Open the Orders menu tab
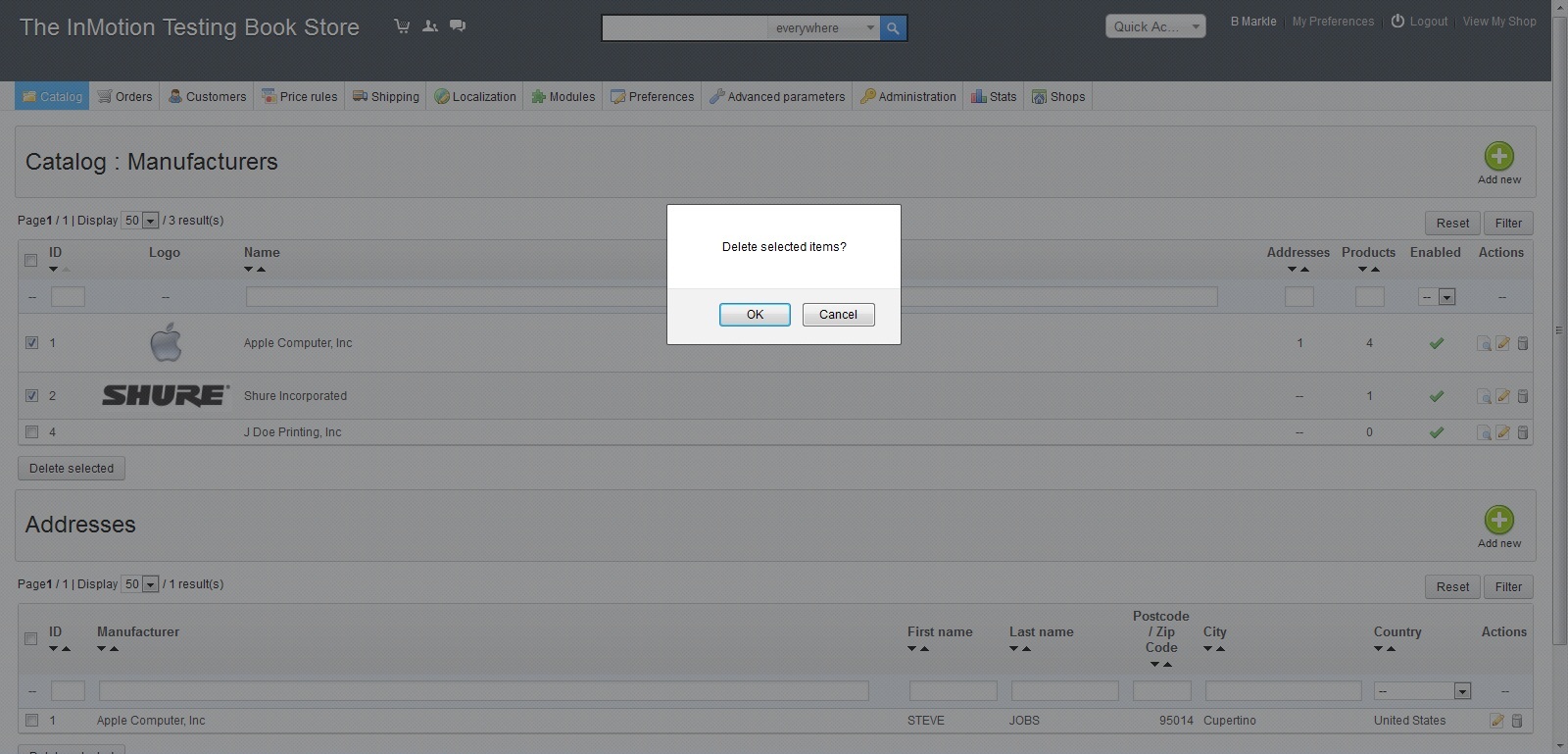 point(125,97)
